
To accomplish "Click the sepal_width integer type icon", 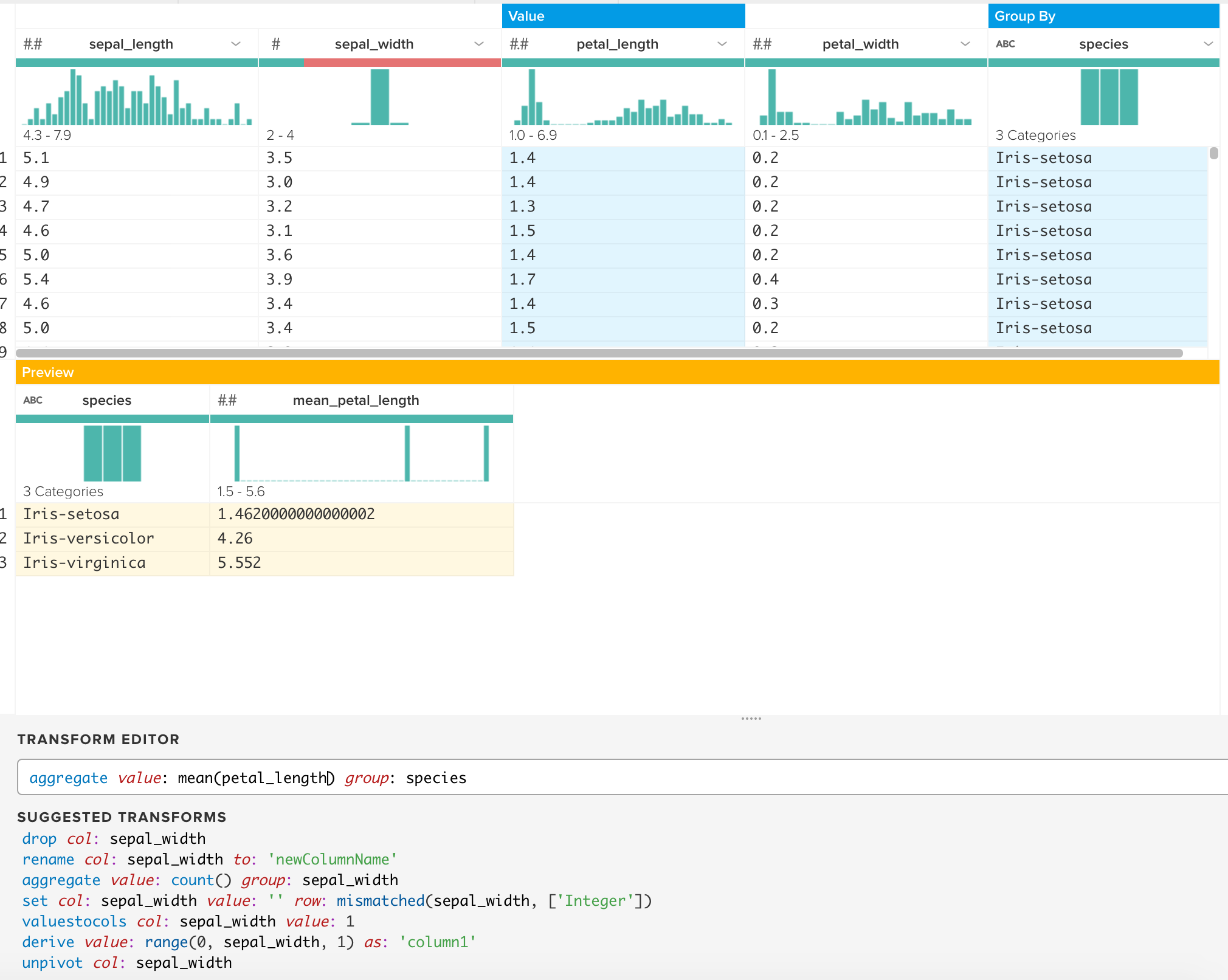I will tap(276, 44).
